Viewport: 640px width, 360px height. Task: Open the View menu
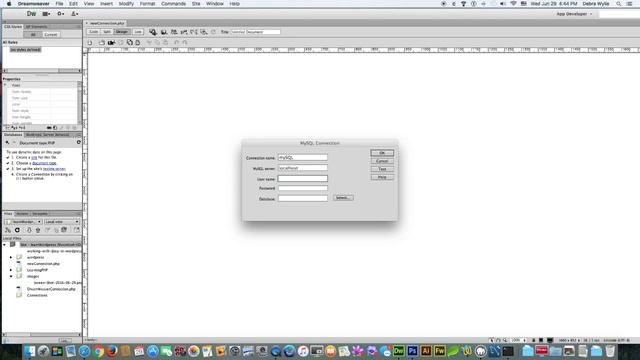click(89, 4)
